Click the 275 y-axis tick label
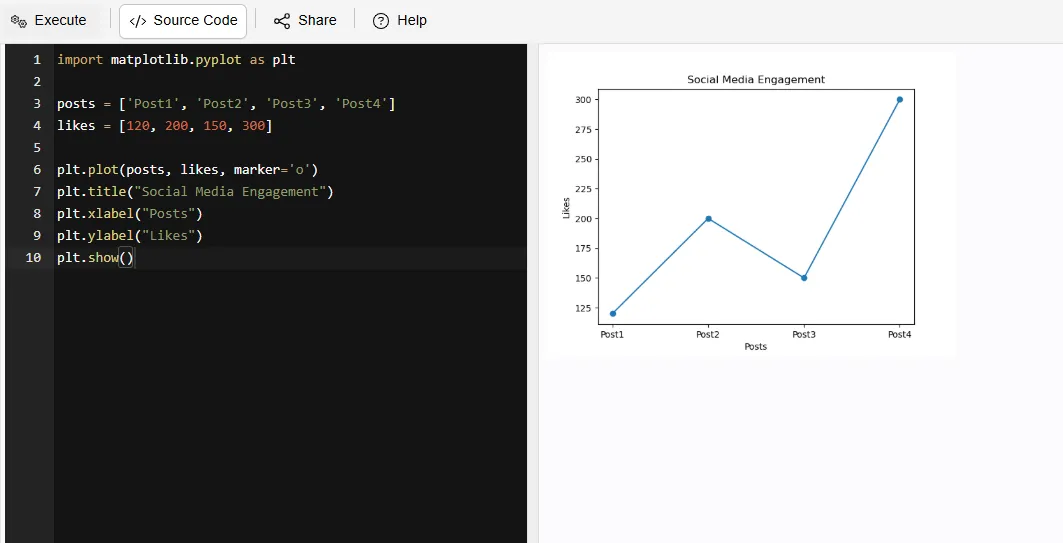The width and height of the screenshot is (1063, 543). point(584,129)
